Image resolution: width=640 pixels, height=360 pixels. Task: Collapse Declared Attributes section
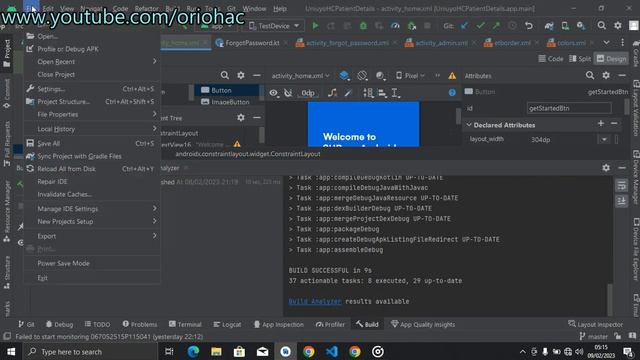(x=469, y=125)
